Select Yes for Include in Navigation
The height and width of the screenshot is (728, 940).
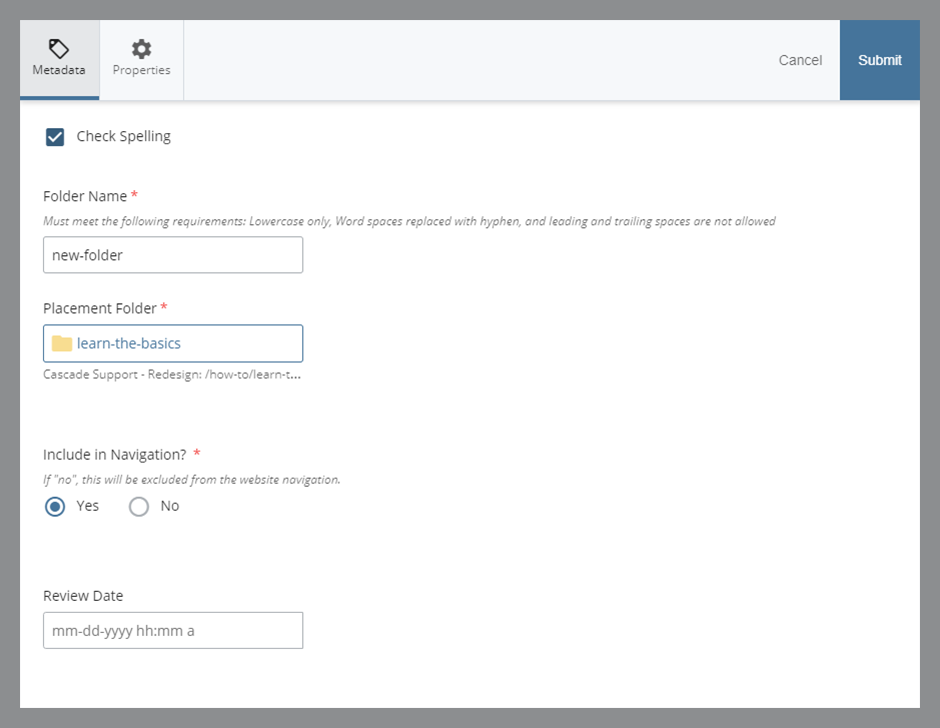(56, 506)
